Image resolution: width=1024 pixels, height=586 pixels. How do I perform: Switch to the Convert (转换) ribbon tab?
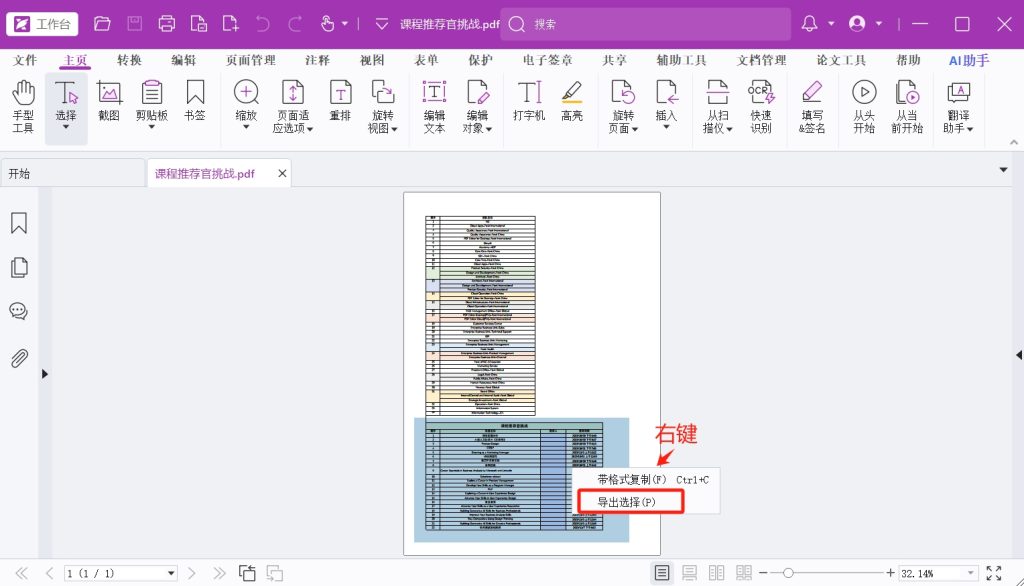(x=129, y=60)
